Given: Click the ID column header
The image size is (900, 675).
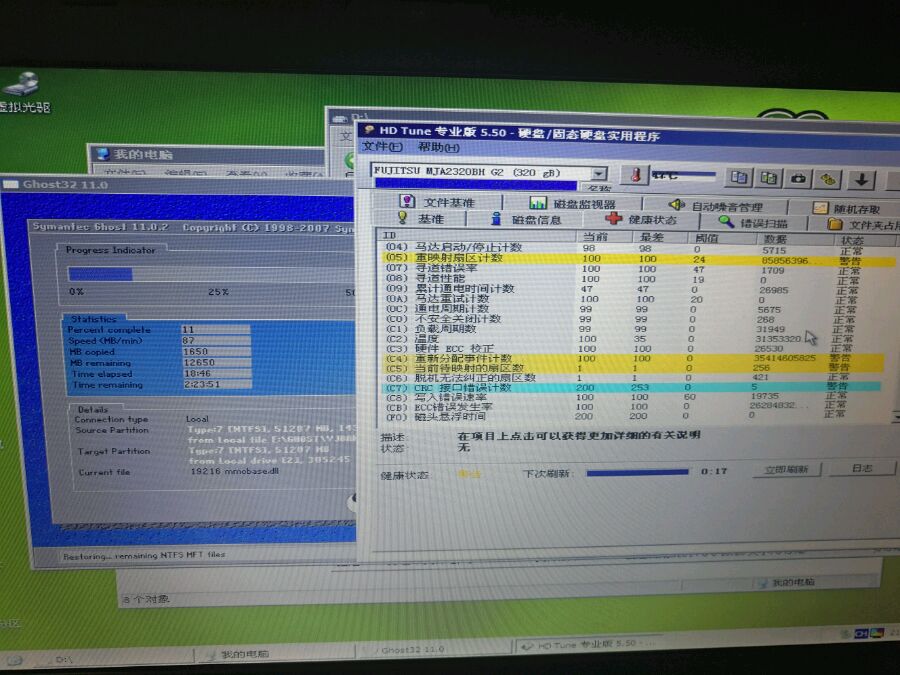Looking at the screenshot, I should tap(478, 235).
